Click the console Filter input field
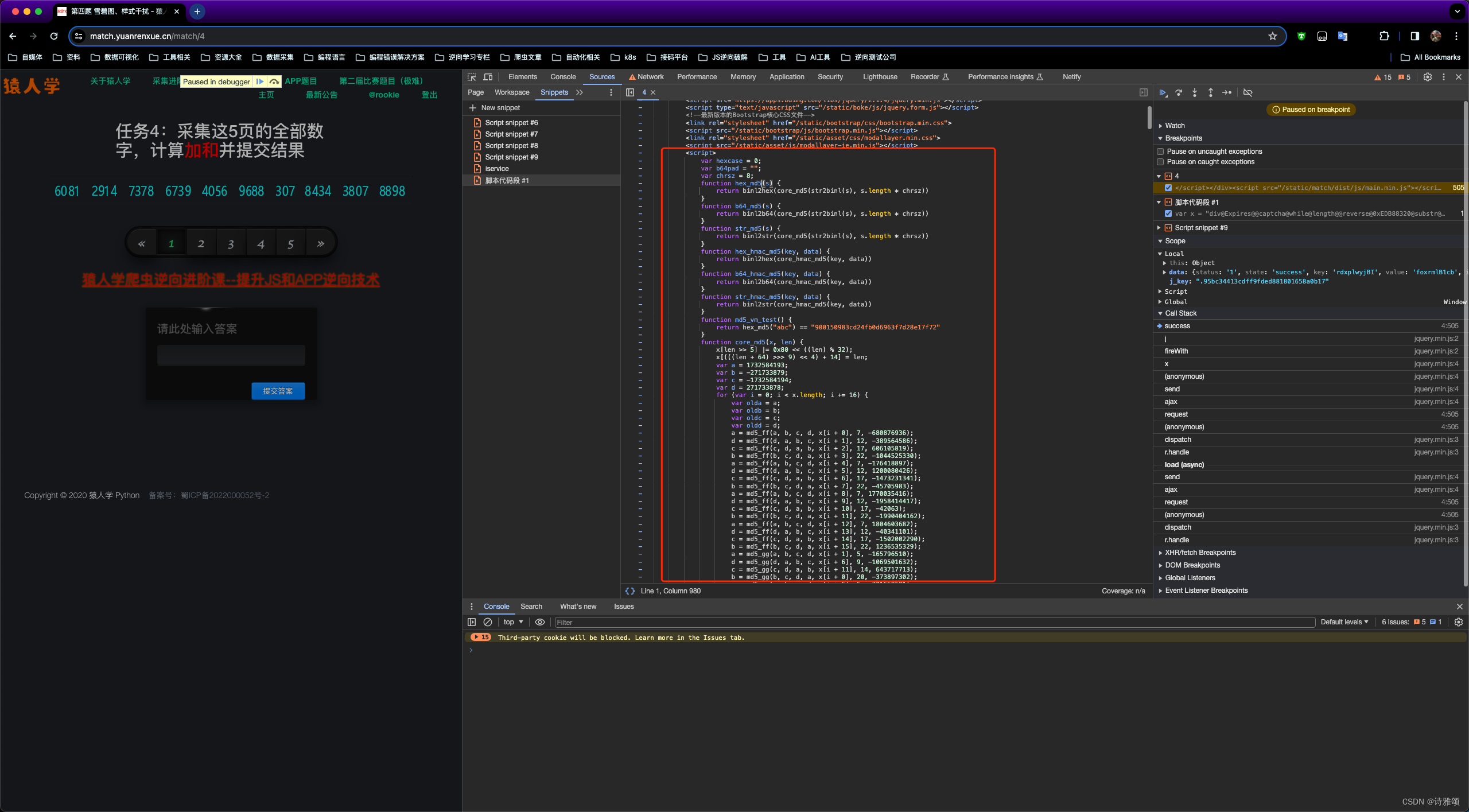 tap(934, 622)
